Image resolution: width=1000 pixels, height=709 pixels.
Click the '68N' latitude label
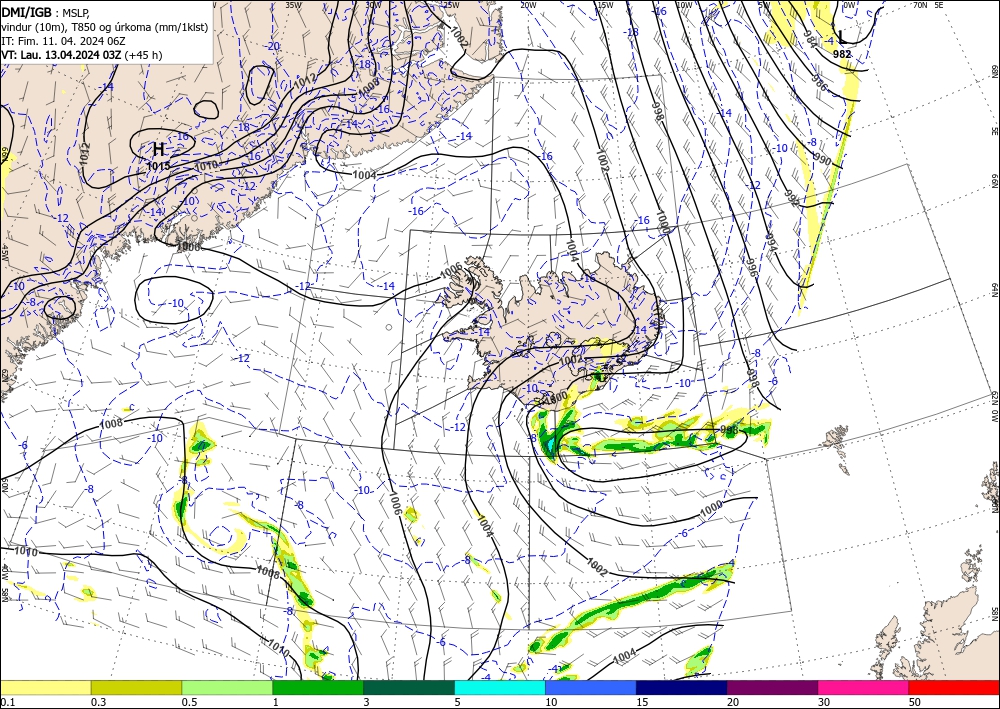[x=994, y=71]
